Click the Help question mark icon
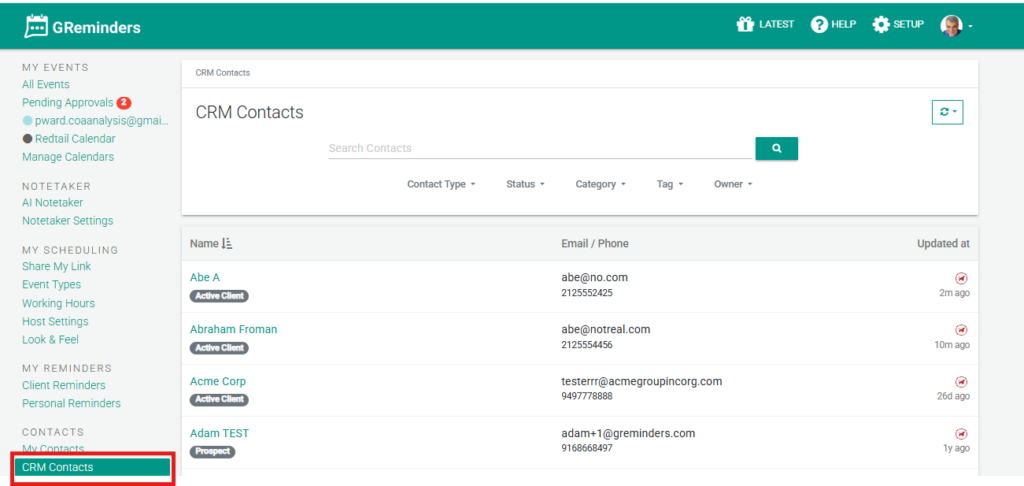Viewport: 1024px width, 486px height. click(819, 24)
